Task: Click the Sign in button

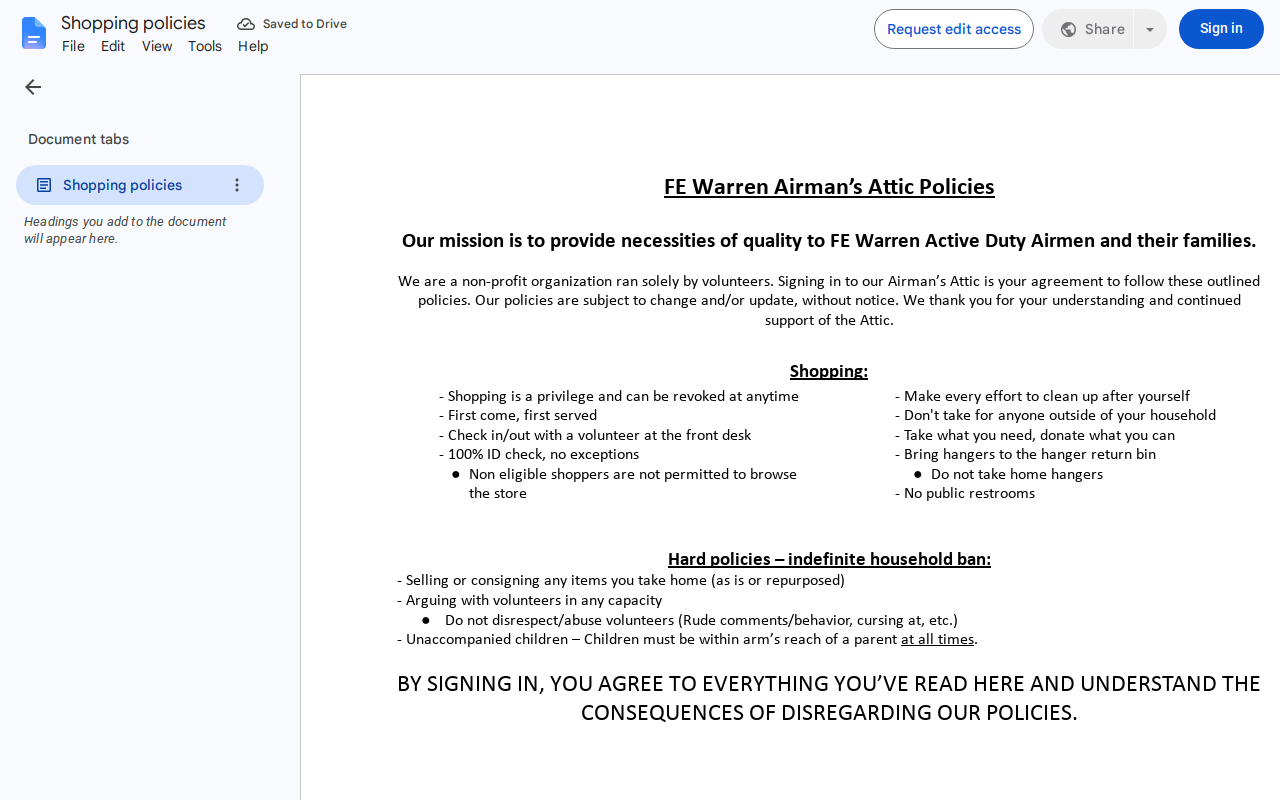Action: tap(1221, 29)
